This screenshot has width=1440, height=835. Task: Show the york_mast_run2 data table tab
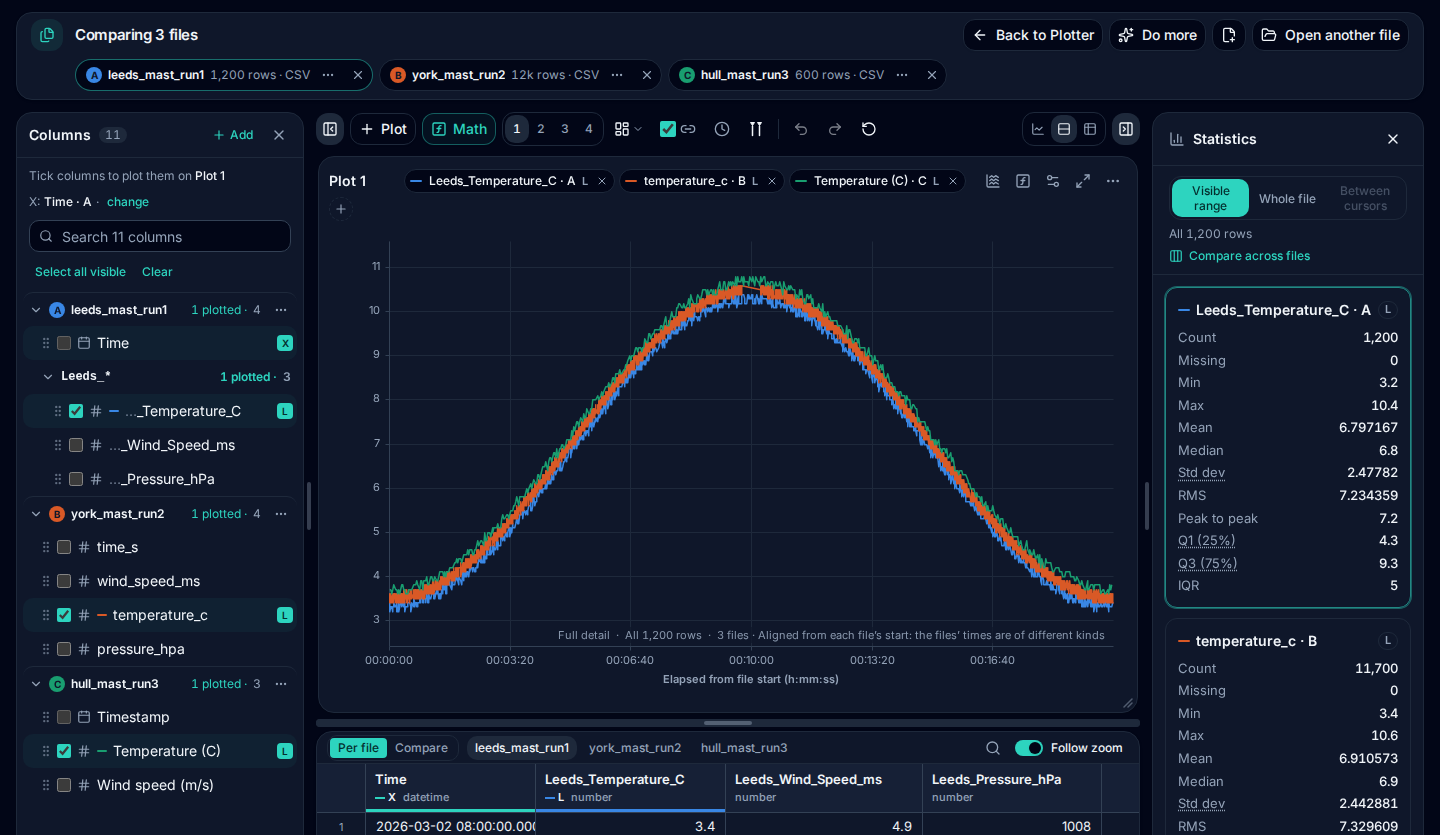point(635,748)
